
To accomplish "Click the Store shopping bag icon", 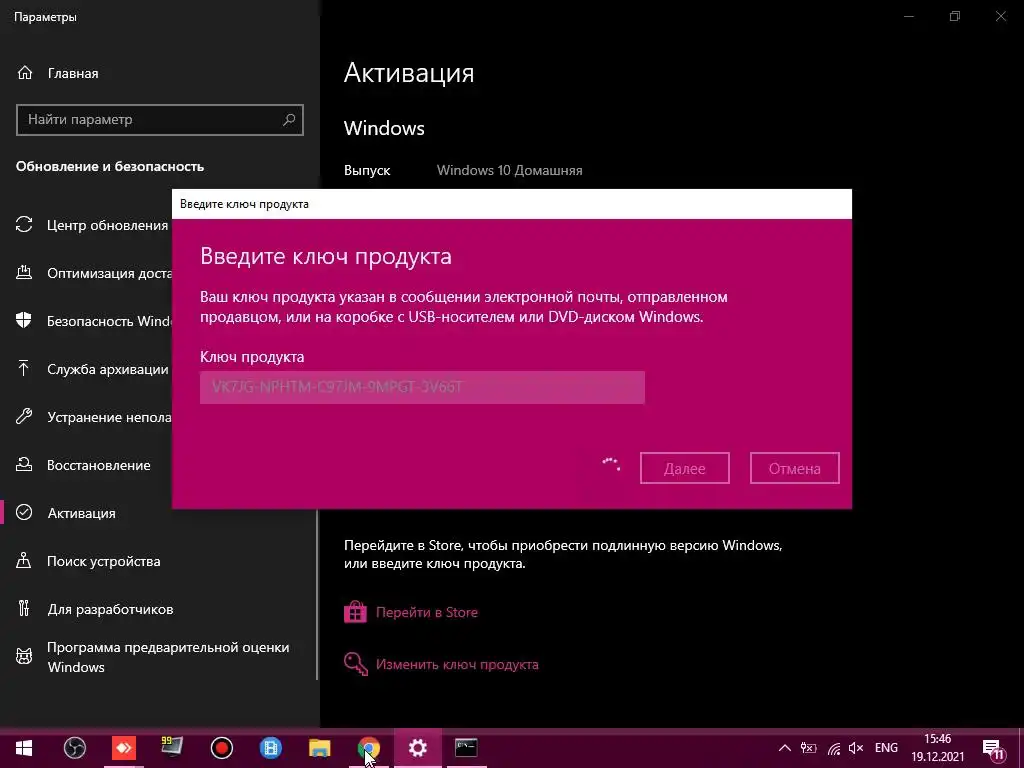I will (x=355, y=613).
